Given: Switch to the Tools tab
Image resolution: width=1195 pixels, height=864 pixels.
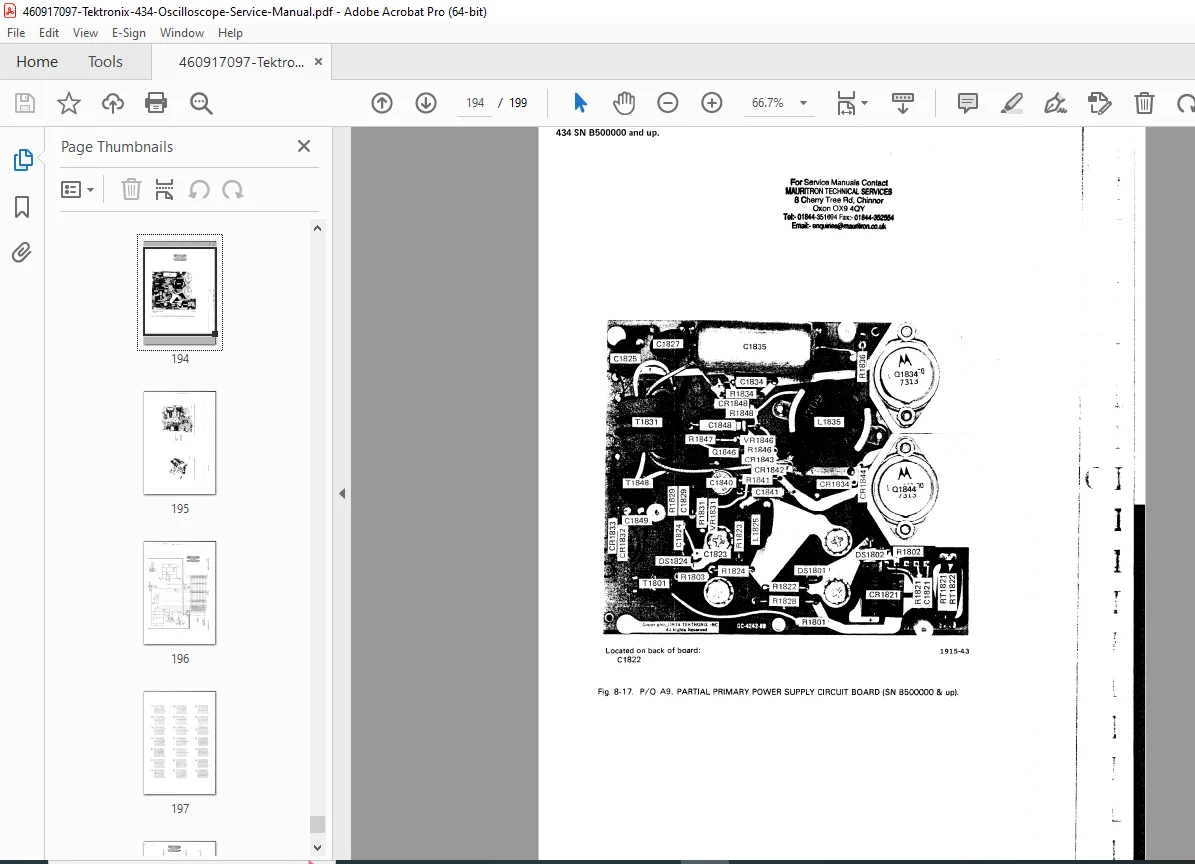Looking at the screenshot, I should 105,62.
